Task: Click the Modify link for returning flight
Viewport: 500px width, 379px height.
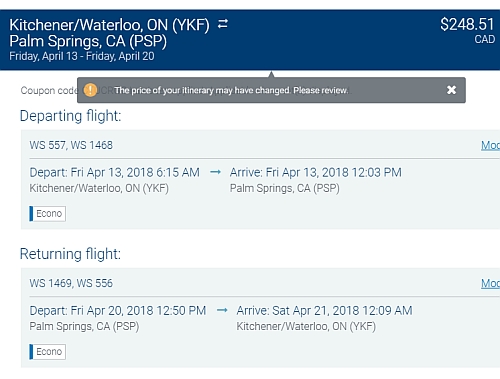Action: pyautogui.click(x=490, y=283)
